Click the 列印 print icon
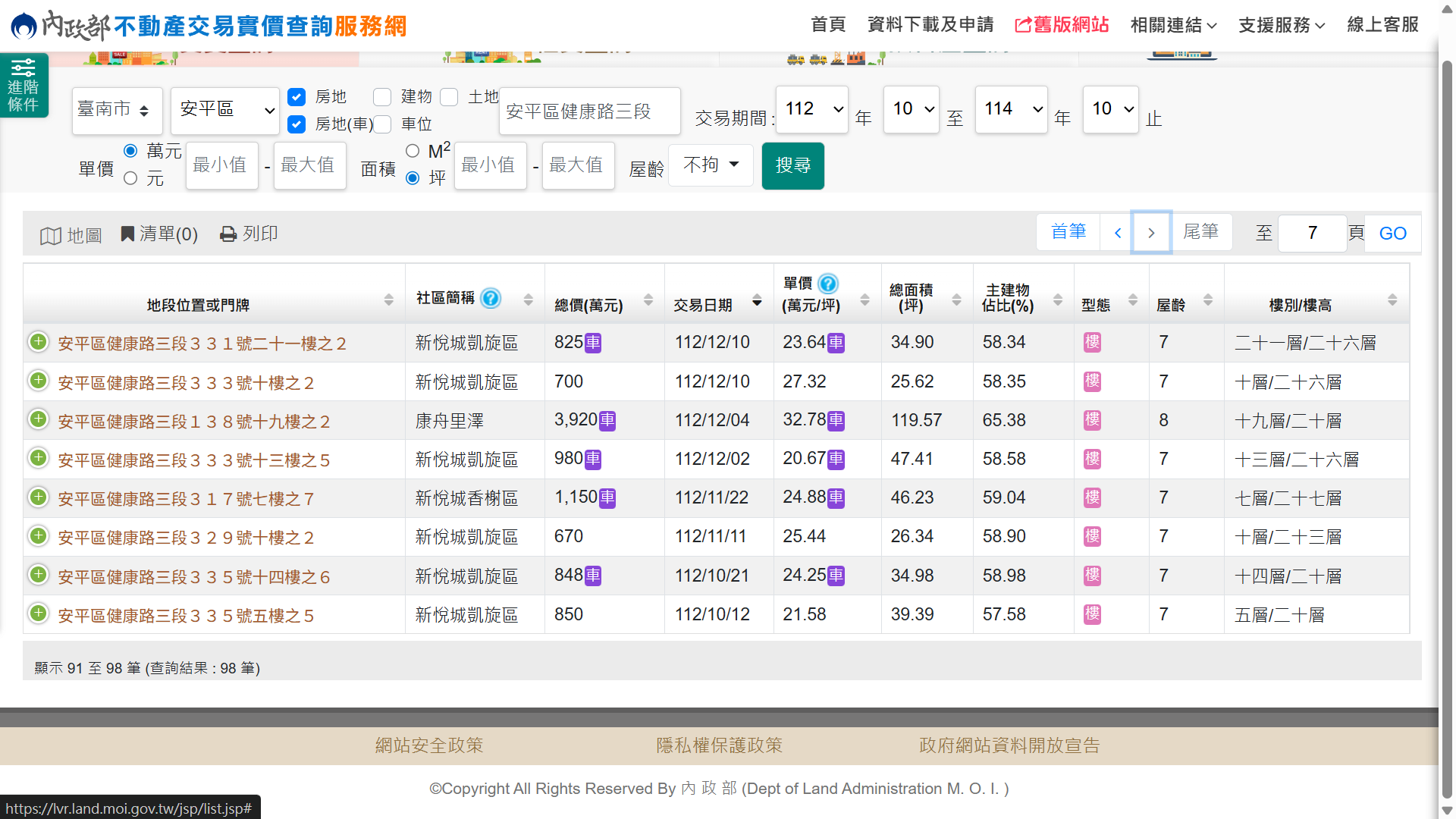This screenshot has height=819, width=1456. tap(228, 234)
